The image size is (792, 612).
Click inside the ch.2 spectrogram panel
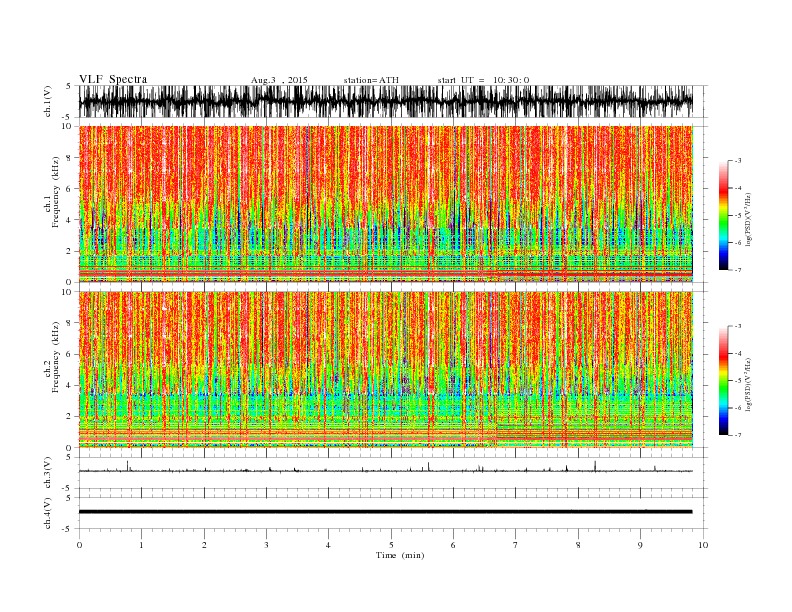point(385,369)
